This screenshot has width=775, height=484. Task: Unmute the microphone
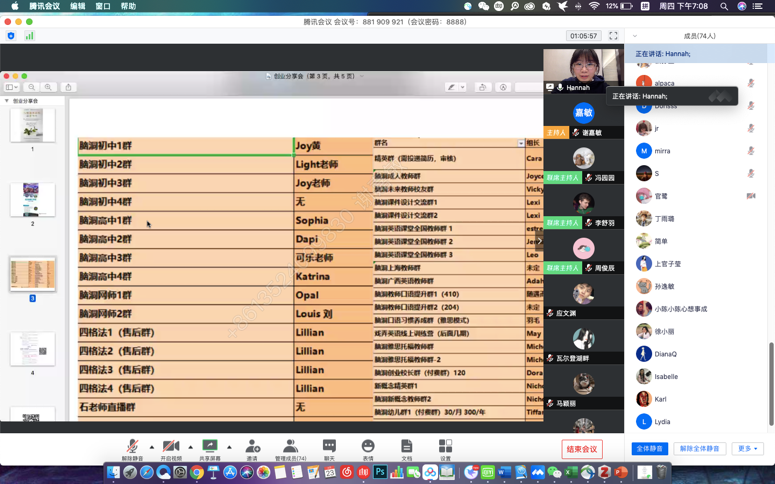132,447
